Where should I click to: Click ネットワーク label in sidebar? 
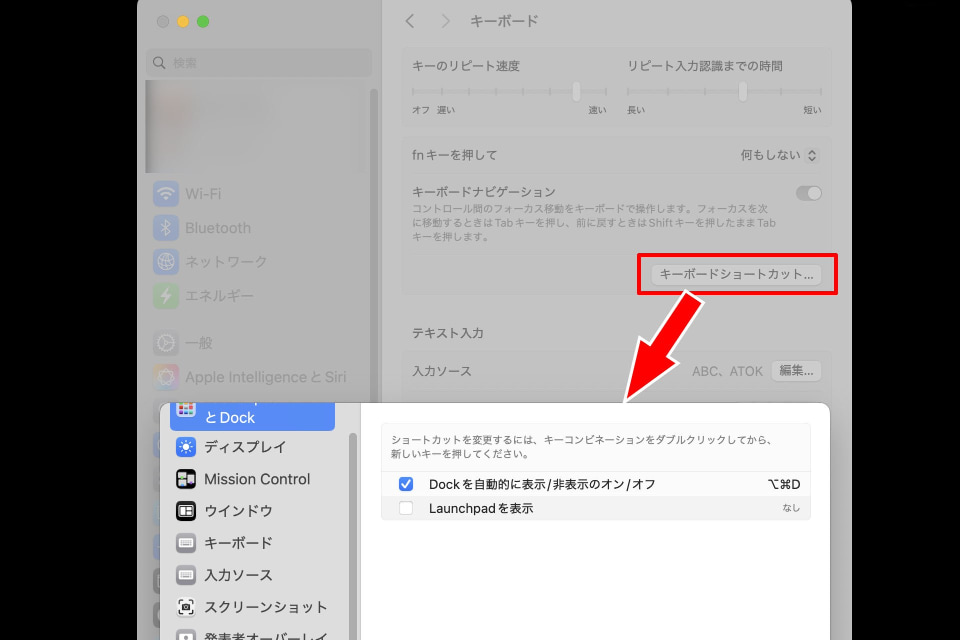(x=226, y=262)
